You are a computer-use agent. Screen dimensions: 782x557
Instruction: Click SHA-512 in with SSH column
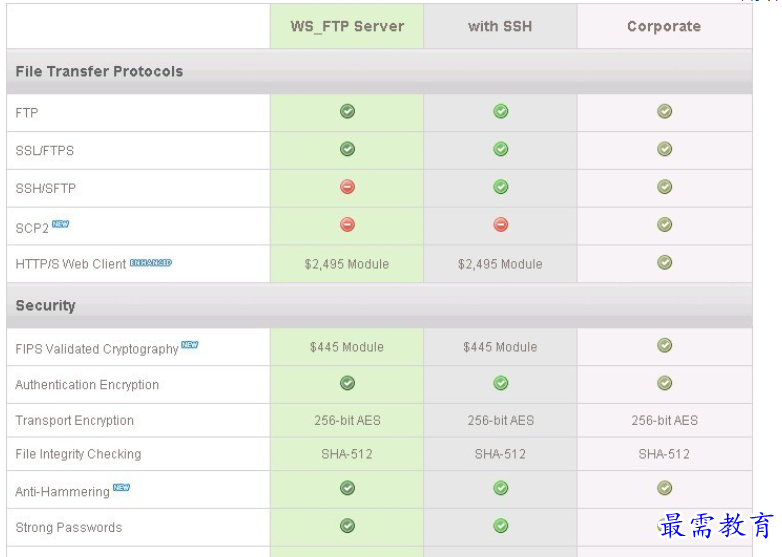coord(500,454)
